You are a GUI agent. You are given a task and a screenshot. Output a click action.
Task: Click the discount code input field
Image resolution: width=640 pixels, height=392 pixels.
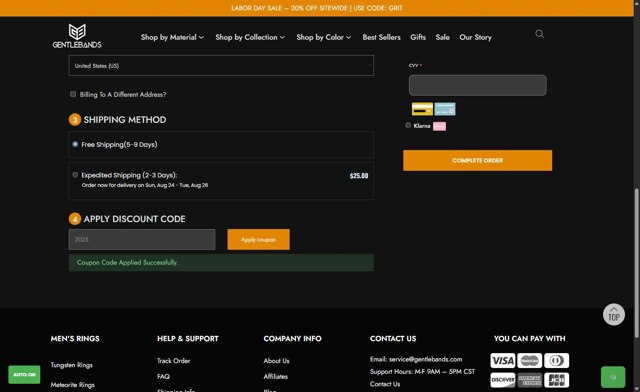point(142,239)
